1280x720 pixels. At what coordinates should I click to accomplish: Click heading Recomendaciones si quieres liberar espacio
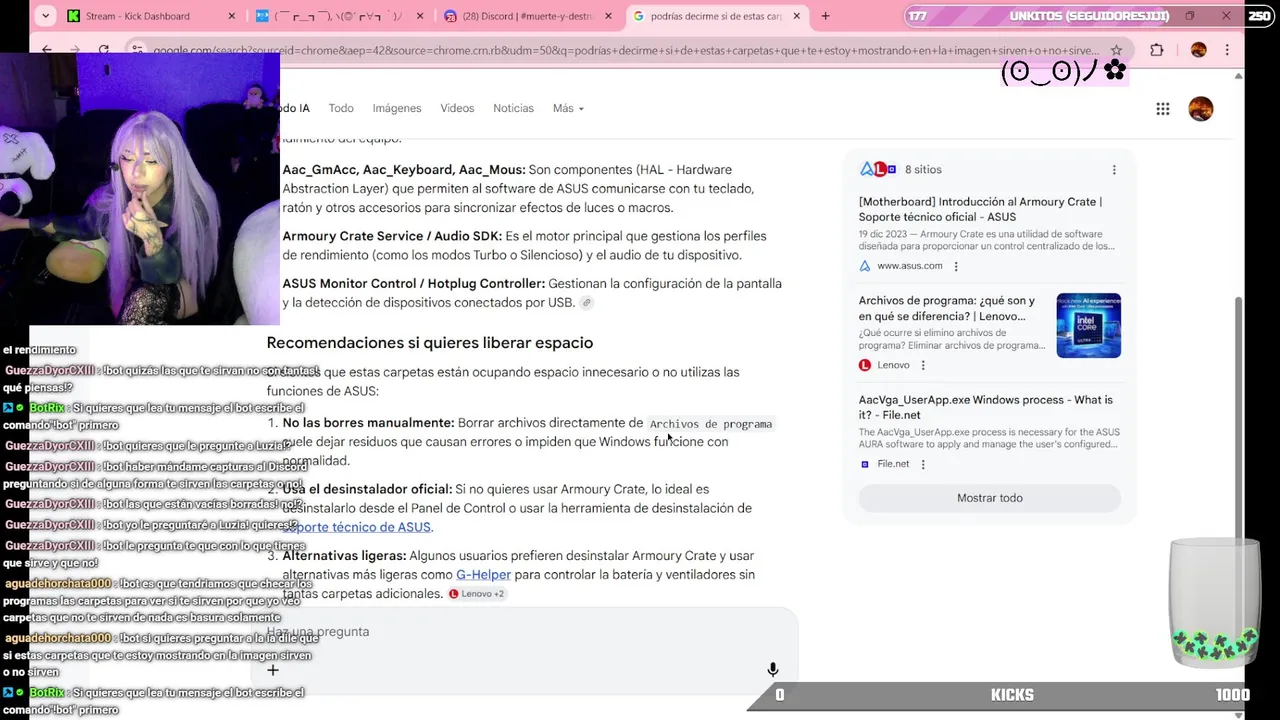430,343
